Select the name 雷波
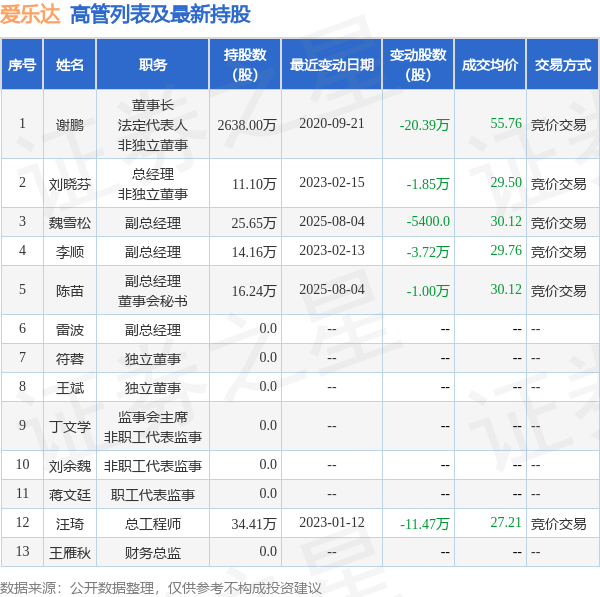This screenshot has height=597, width=600. click(x=70, y=330)
